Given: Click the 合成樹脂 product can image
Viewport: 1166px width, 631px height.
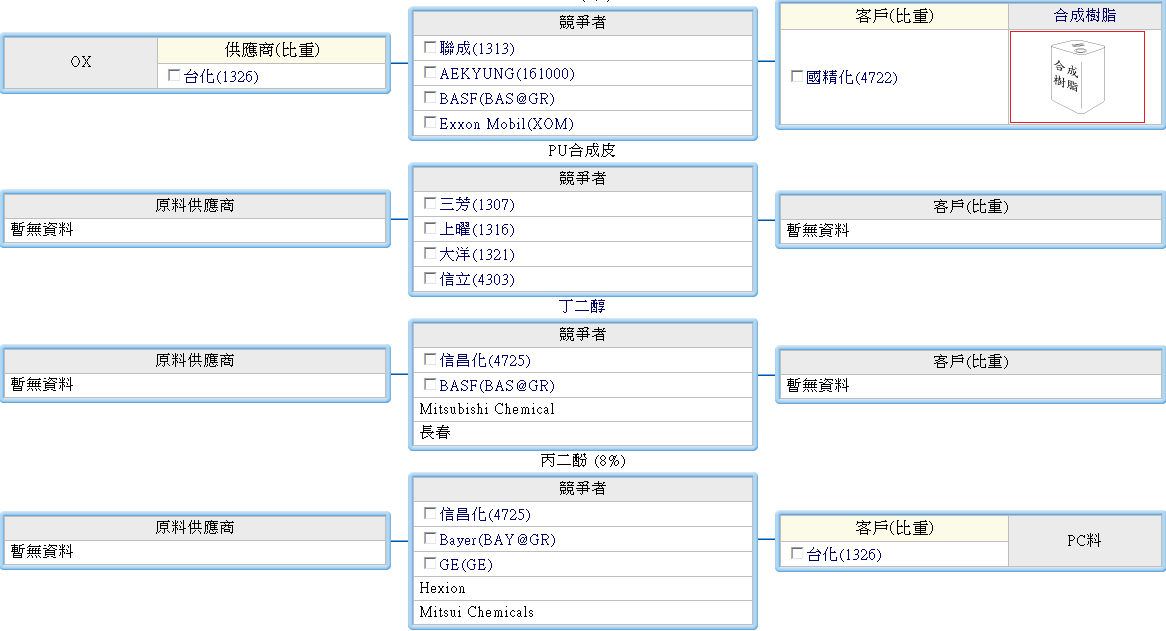Looking at the screenshot, I should (1076, 77).
